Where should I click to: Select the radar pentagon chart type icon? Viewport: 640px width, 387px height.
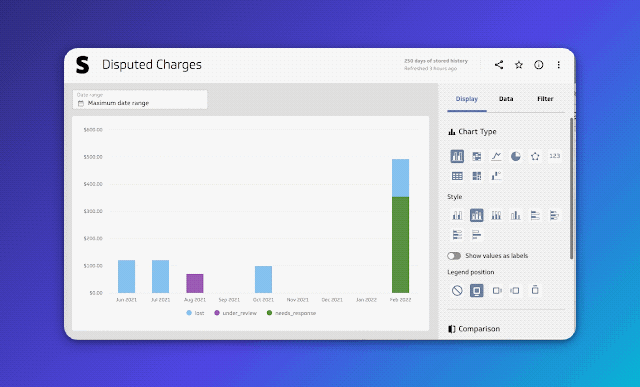tap(535, 156)
